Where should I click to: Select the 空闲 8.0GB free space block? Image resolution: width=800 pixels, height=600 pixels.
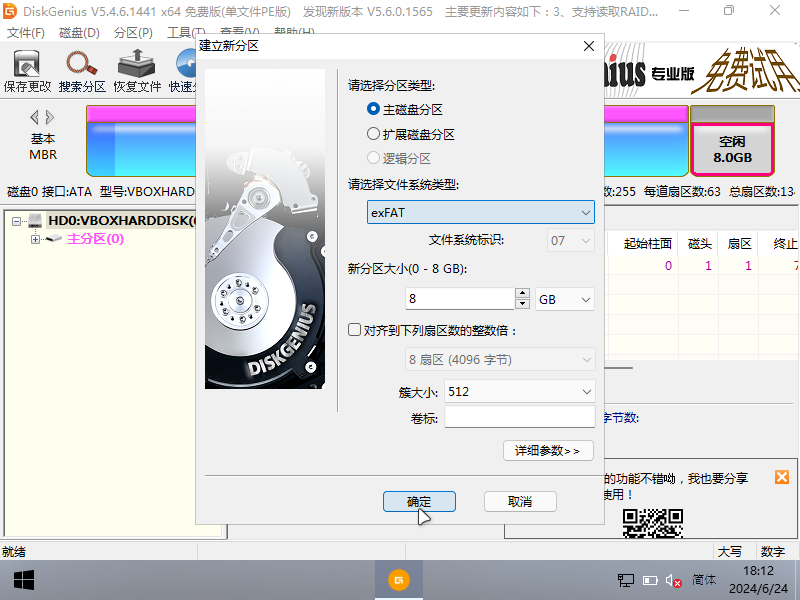point(732,149)
